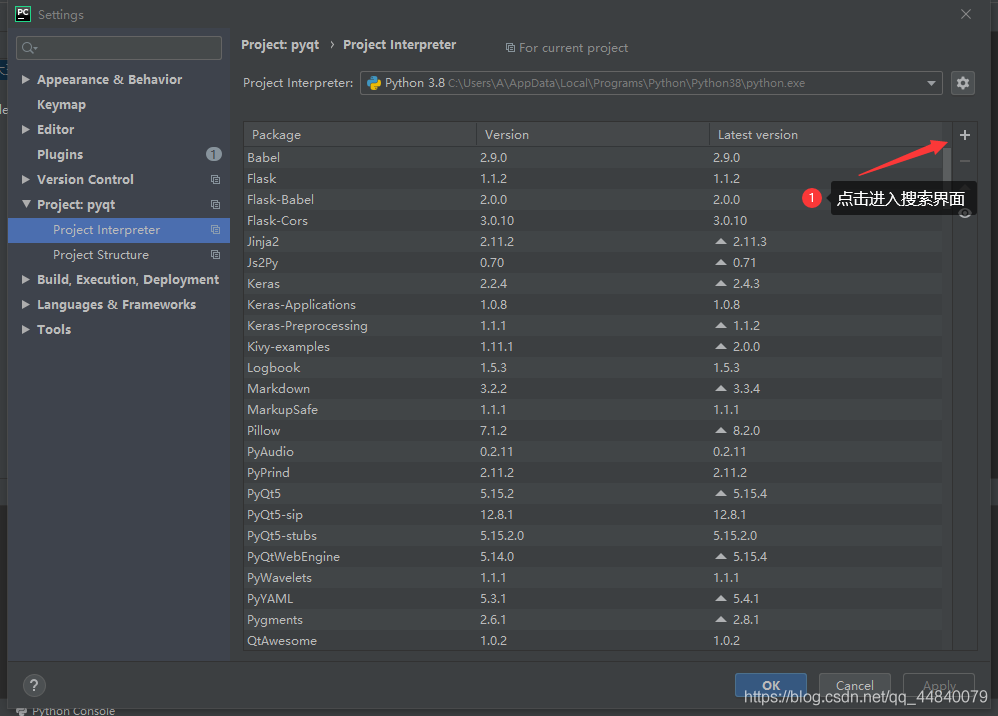Expand the Appearance & Behavior section
Screen dimensions: 998x716
point(26,79)
